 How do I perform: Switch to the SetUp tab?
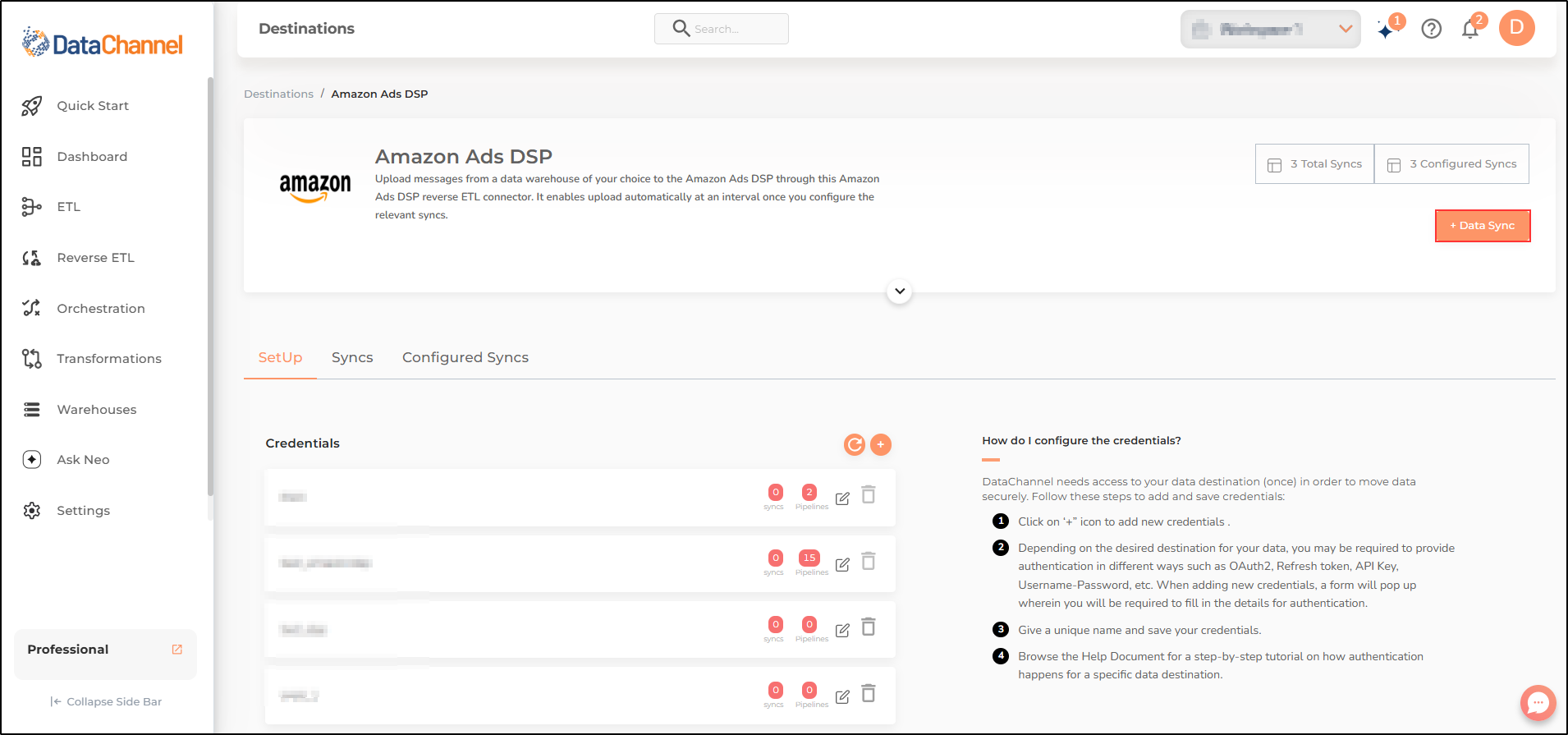[x=280, y=357]
